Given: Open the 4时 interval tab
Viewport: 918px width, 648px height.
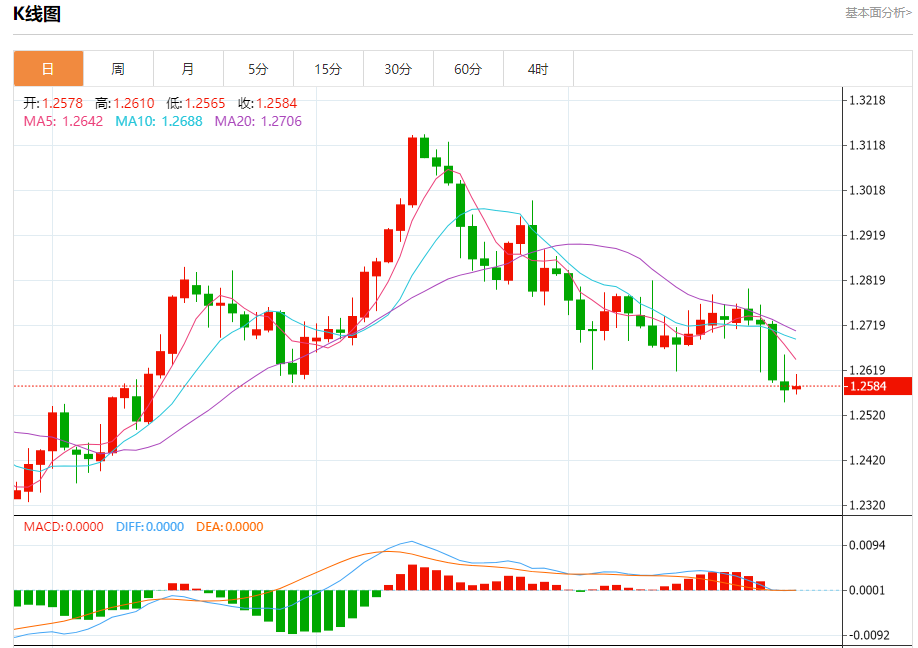Looking at the screenshot, I should click(x=538, y=69).
